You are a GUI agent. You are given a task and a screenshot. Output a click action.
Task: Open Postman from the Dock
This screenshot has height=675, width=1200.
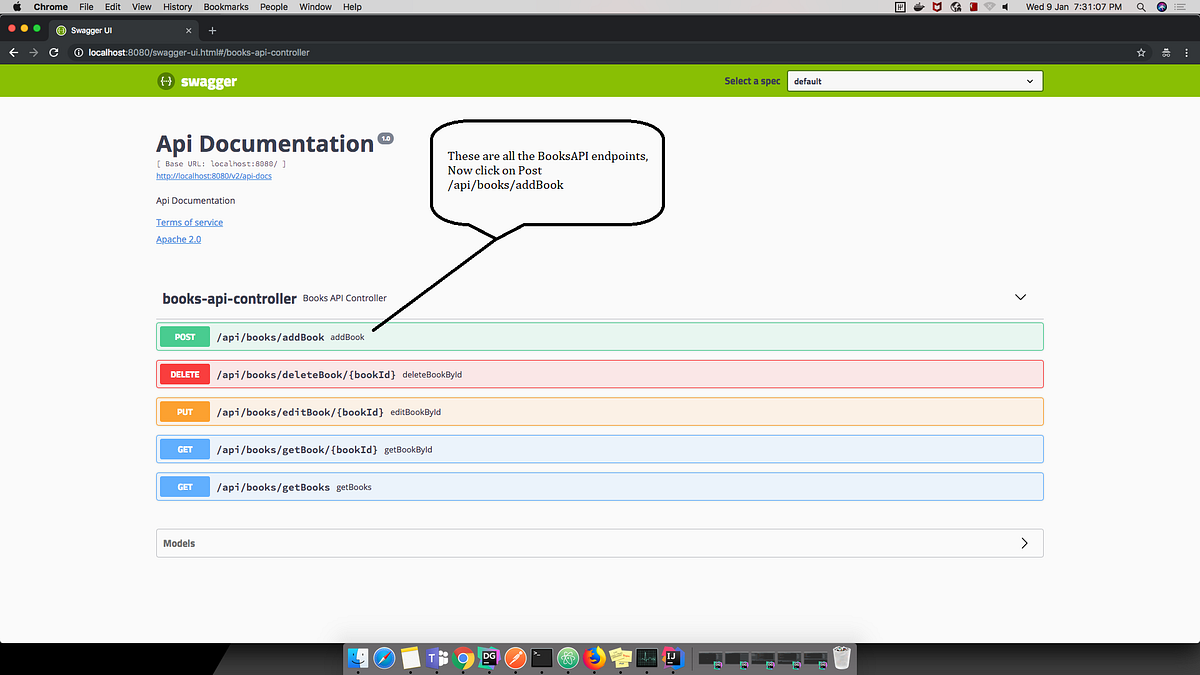515,657
